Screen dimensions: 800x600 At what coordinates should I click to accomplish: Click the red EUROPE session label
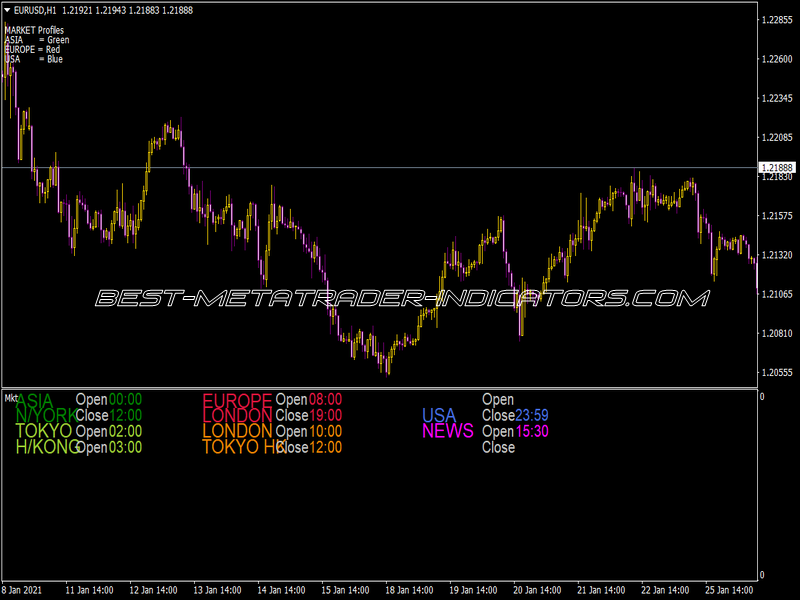click(x=237, y=400)
